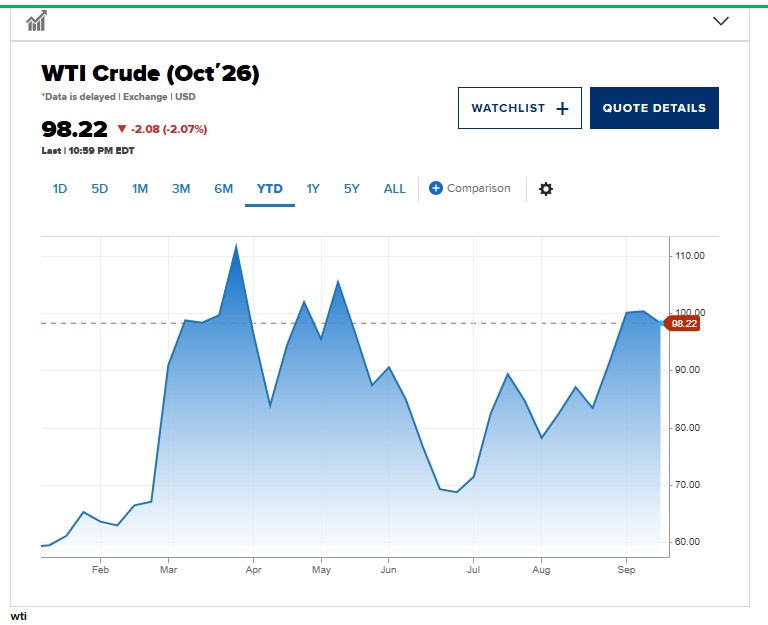Click the March peak point on the chart
This screenshot has height=625, width=768.
pyautogui.click(x=237, y=244)
